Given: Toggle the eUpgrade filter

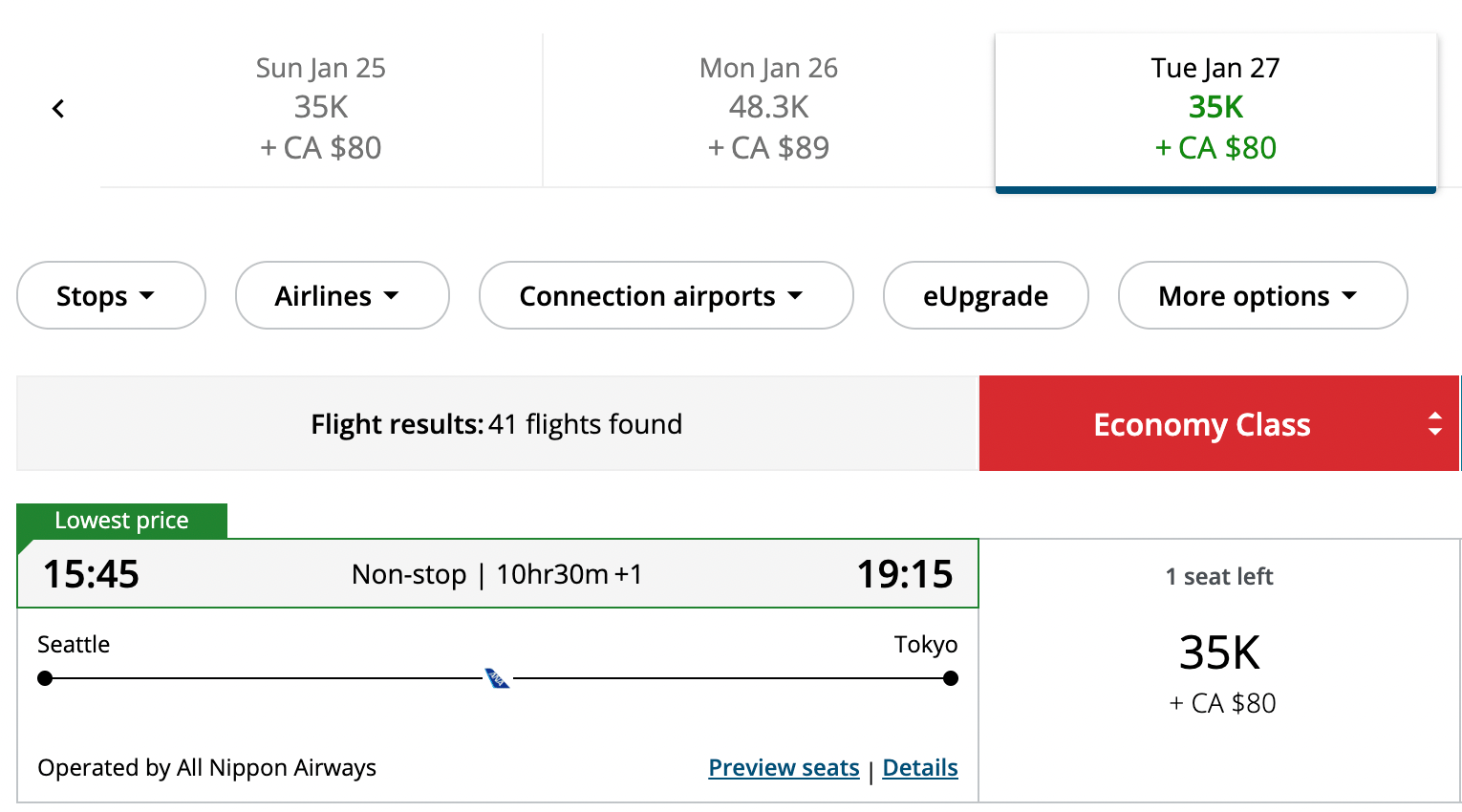Looking at the screenshot, I should coord(985,296).
